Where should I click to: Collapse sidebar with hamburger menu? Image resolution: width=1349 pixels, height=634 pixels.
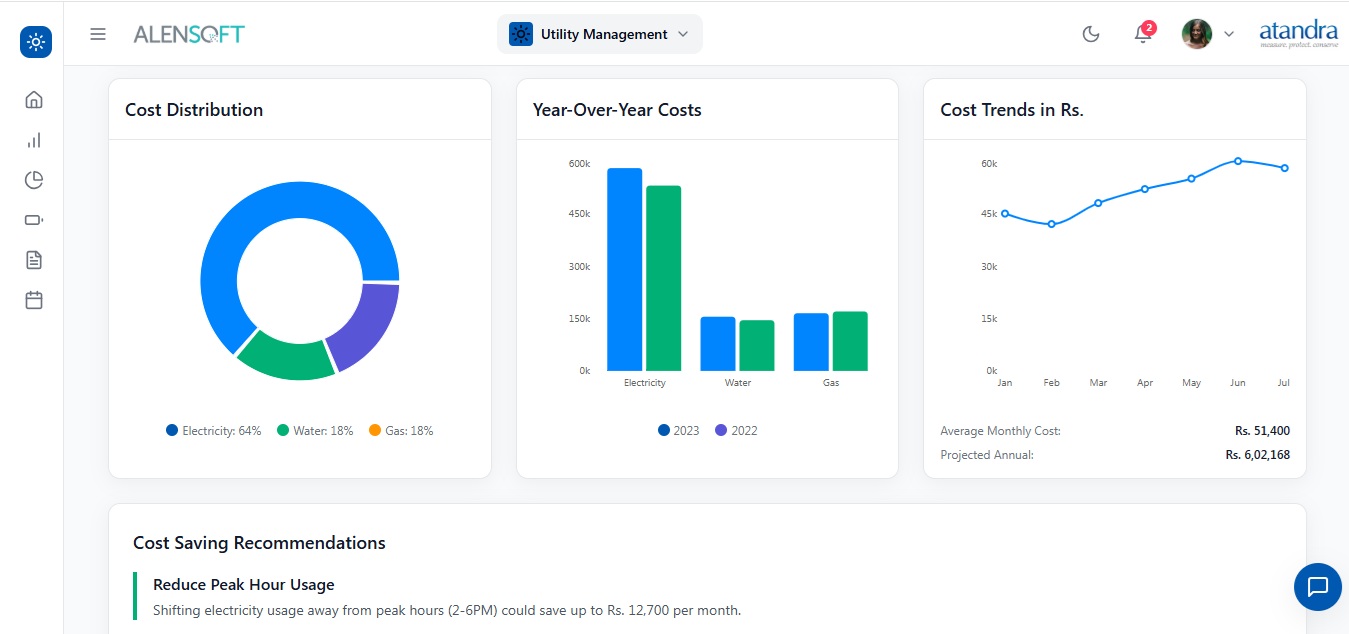pyautogui.click(x=98, y=34)
